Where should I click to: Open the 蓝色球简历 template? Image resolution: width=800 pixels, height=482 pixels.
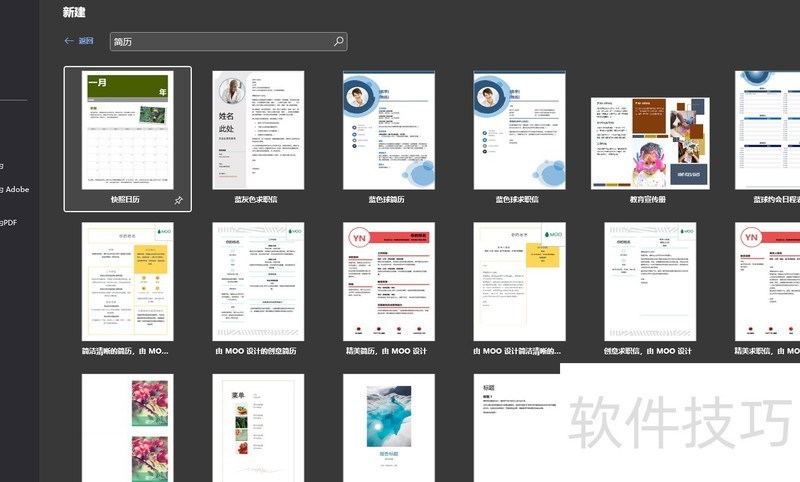(x=389, y=130)
